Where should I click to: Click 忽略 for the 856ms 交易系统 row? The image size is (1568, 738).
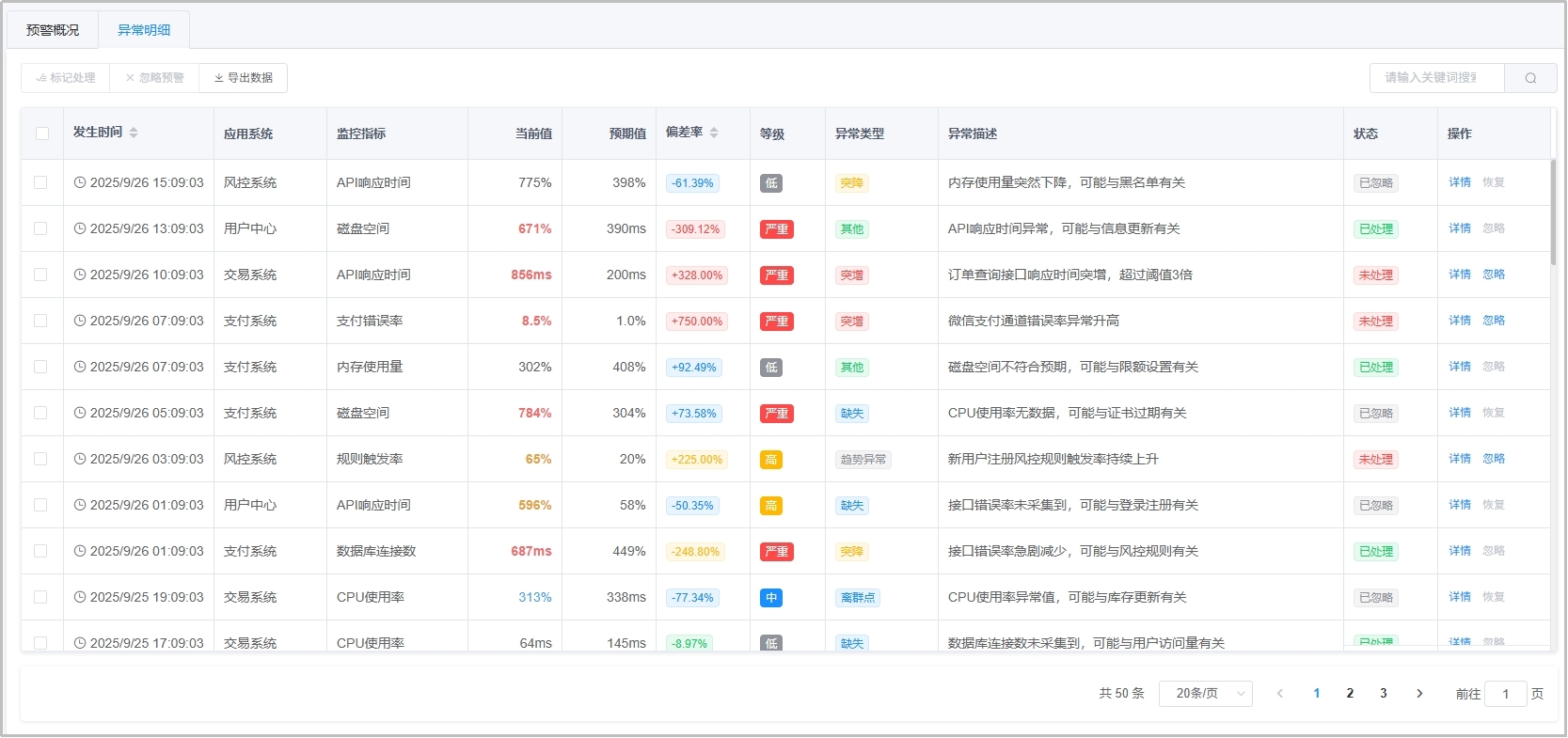click(x=1494, y=275)
